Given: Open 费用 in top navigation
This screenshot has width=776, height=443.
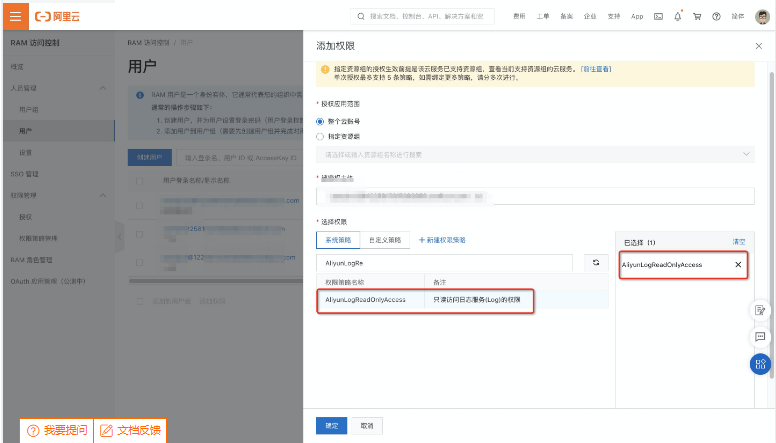Looking at the screenshot, I should click(519, 16).
